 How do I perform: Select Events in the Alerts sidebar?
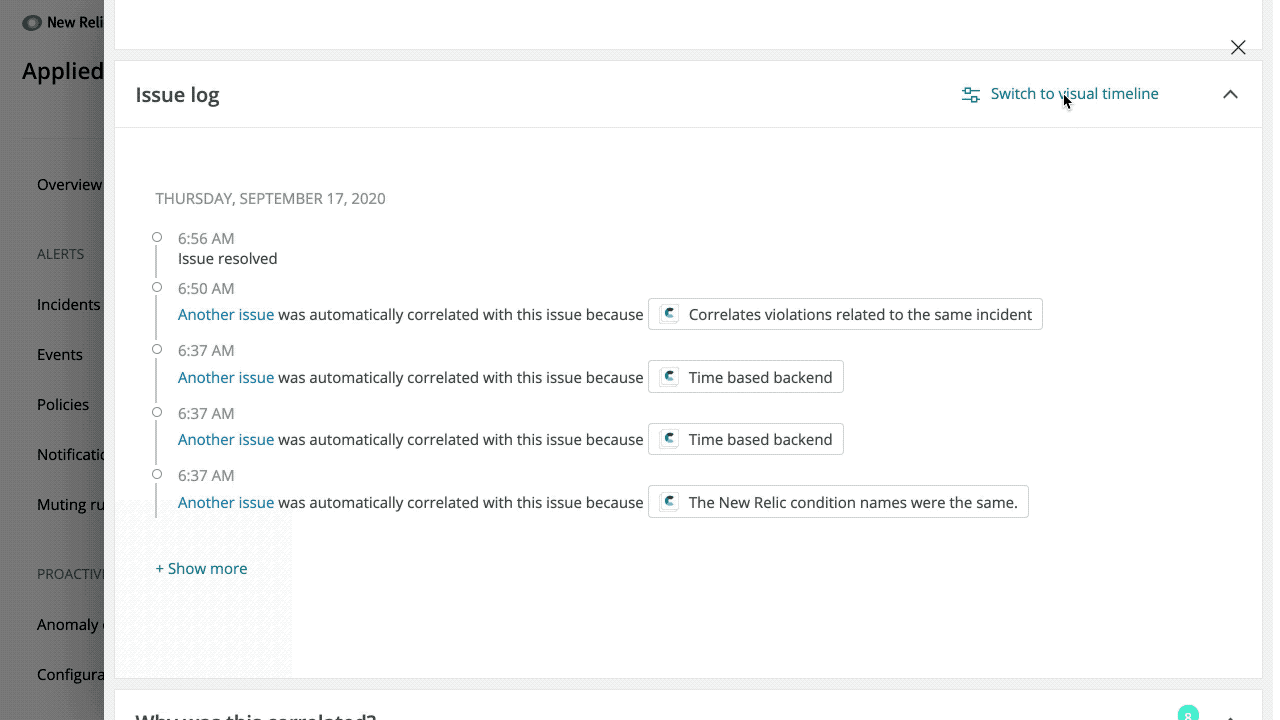tap(59, 354)
